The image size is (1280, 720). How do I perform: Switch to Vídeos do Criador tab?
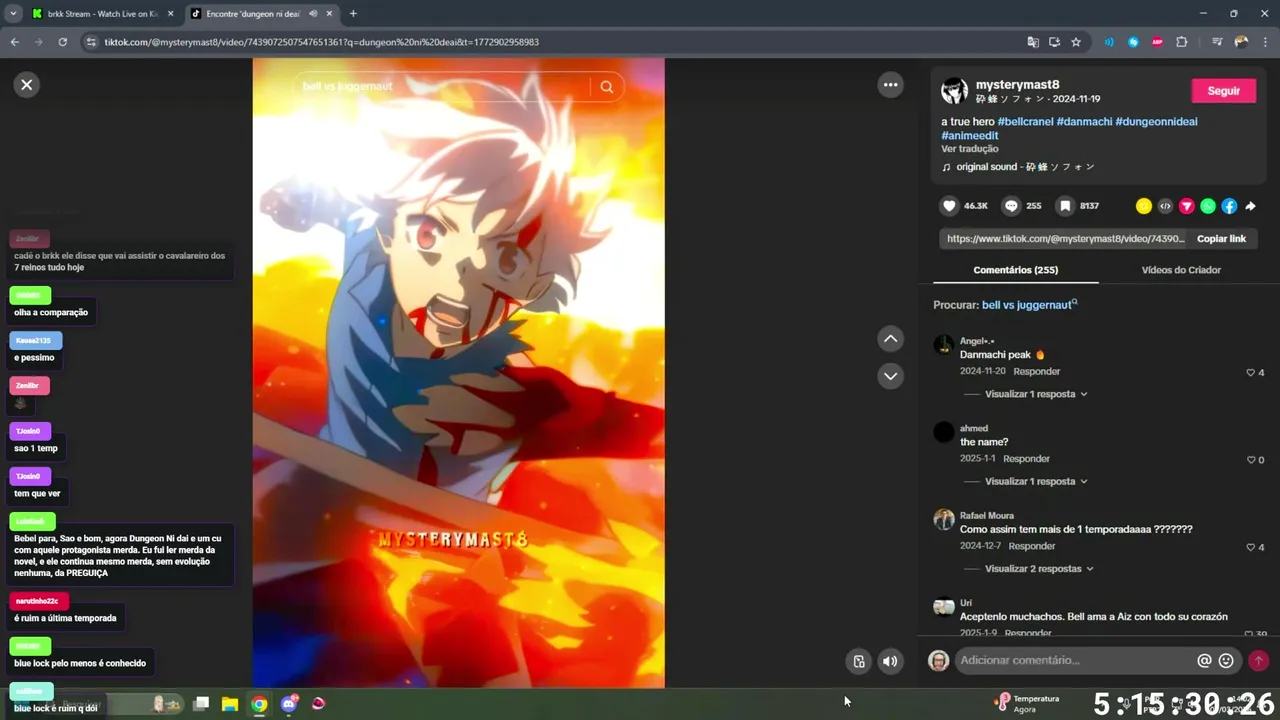click(1181, 270)
